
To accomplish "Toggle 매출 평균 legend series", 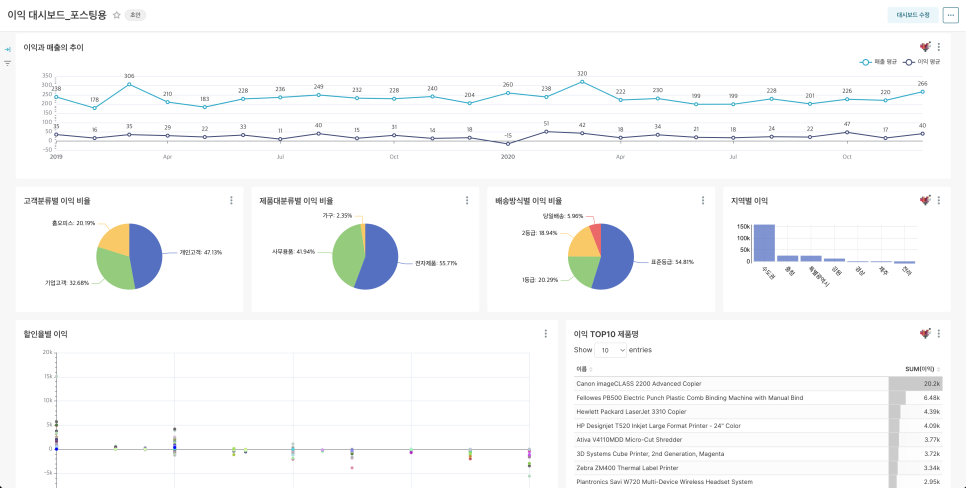I will click(879, 62).
